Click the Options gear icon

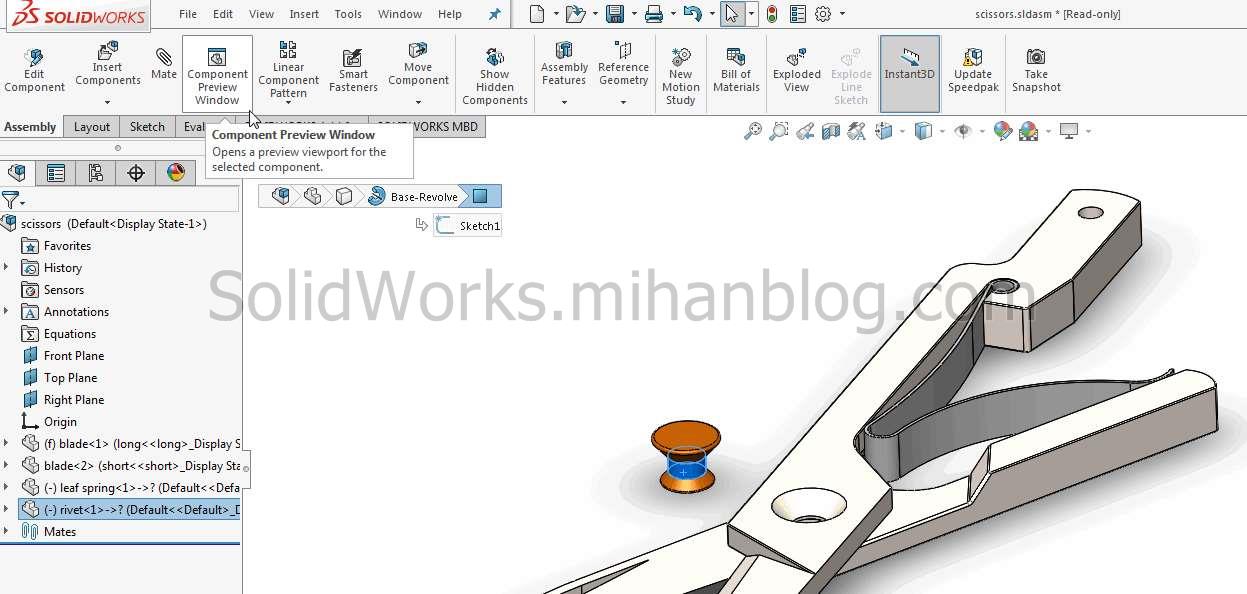click(823, 14)
